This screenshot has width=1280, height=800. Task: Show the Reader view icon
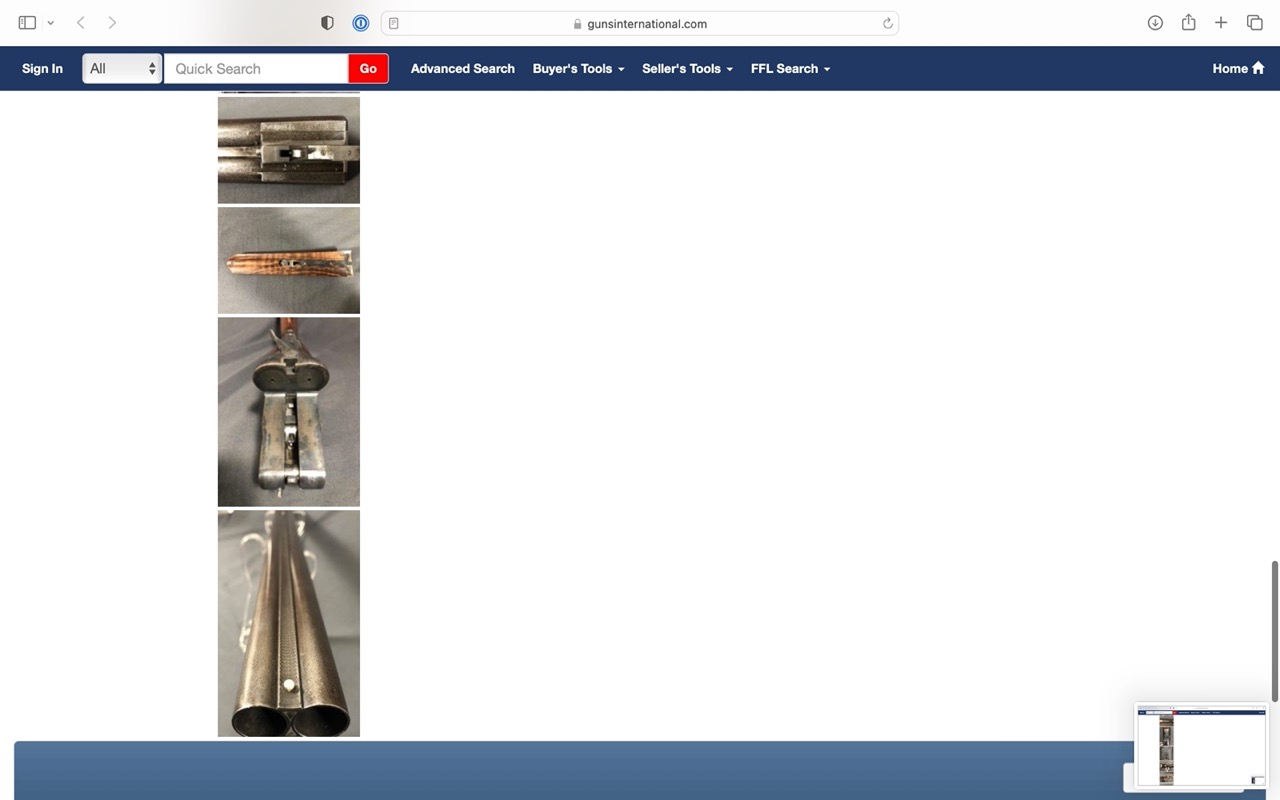394,23
